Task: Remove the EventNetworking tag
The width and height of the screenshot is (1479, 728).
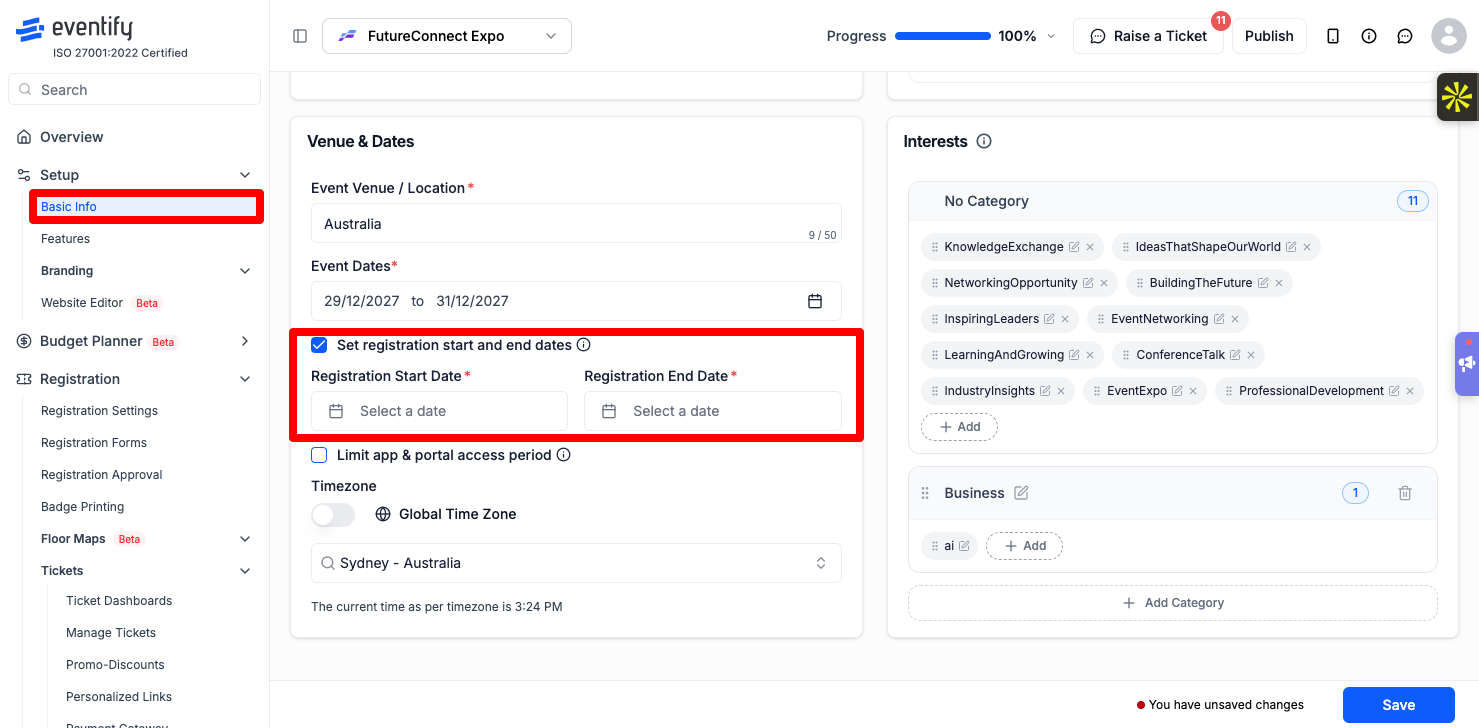Action: 1235,319
